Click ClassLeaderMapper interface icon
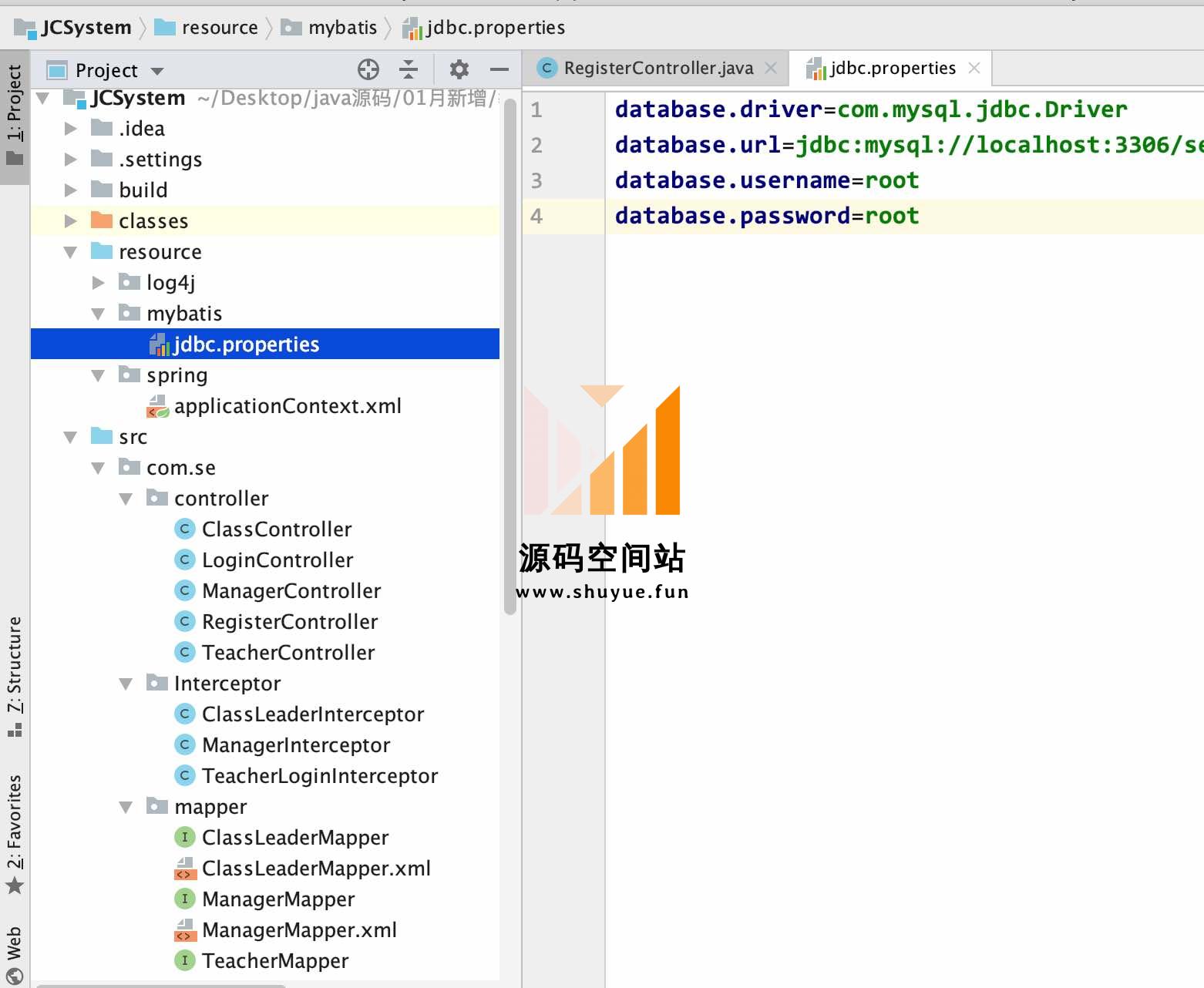 click(184, 837)
